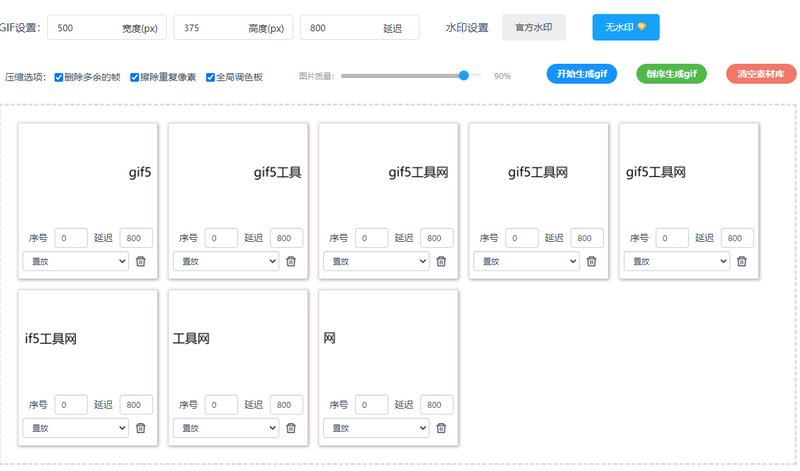The width and height of the screenshot is (800, 471).
Task: Open the 置放 dropdown on the "工具网" frame
Action: (x=226, y=428)
